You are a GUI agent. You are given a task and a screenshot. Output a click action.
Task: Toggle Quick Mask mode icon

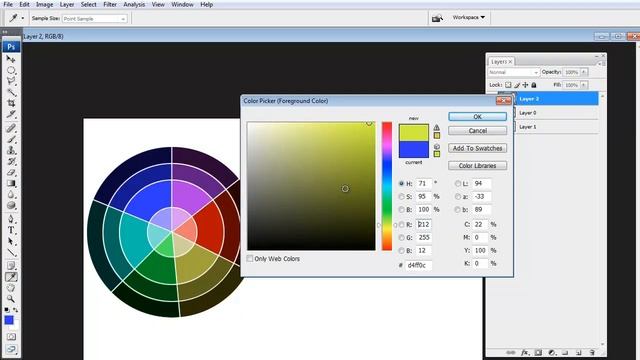11,337
